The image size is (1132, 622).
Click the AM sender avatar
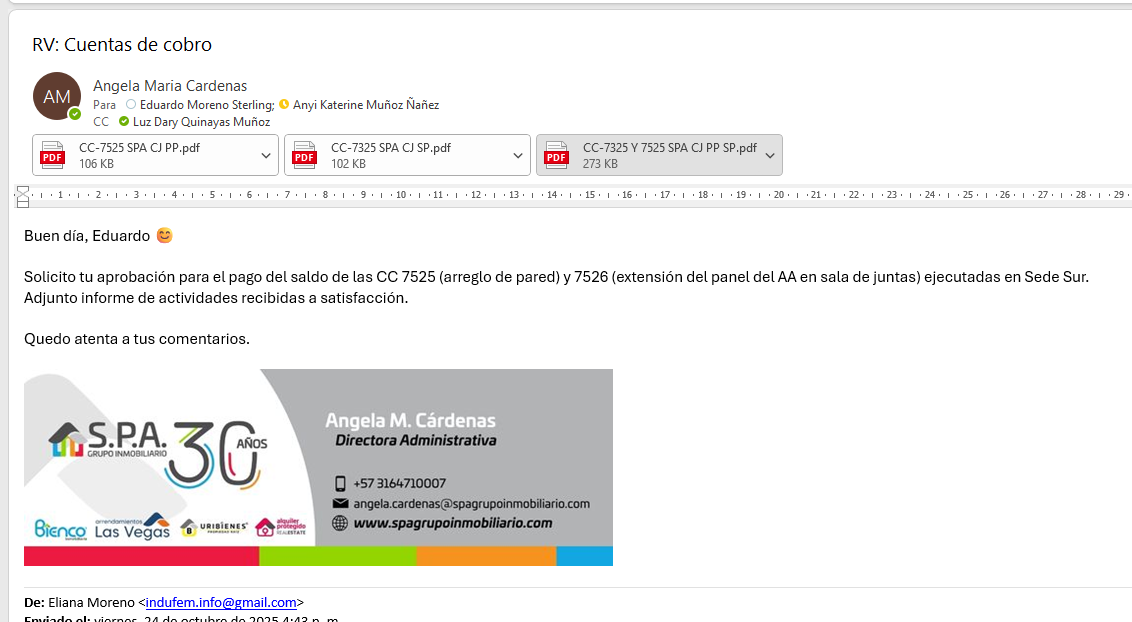57,96
